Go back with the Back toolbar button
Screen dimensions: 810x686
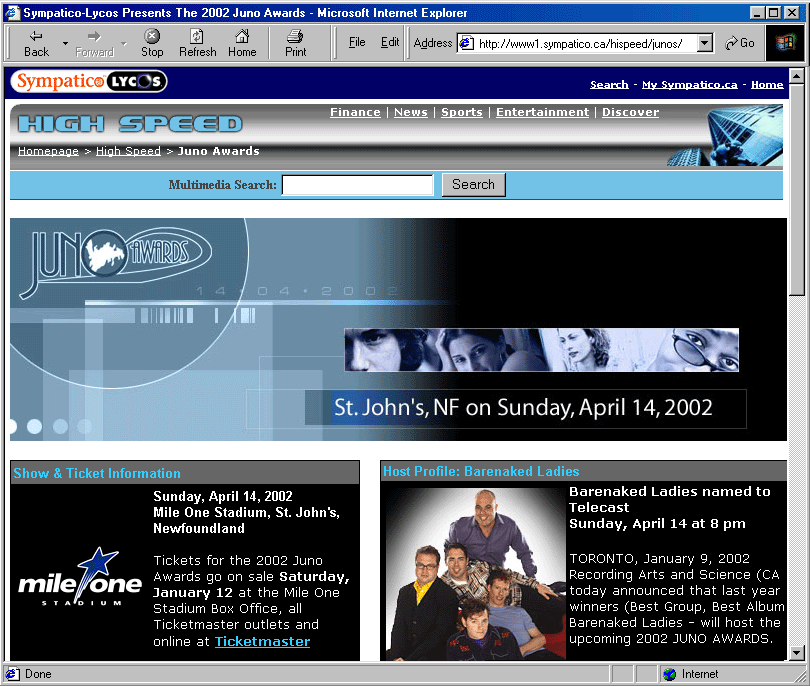click(x=36, y=43)
